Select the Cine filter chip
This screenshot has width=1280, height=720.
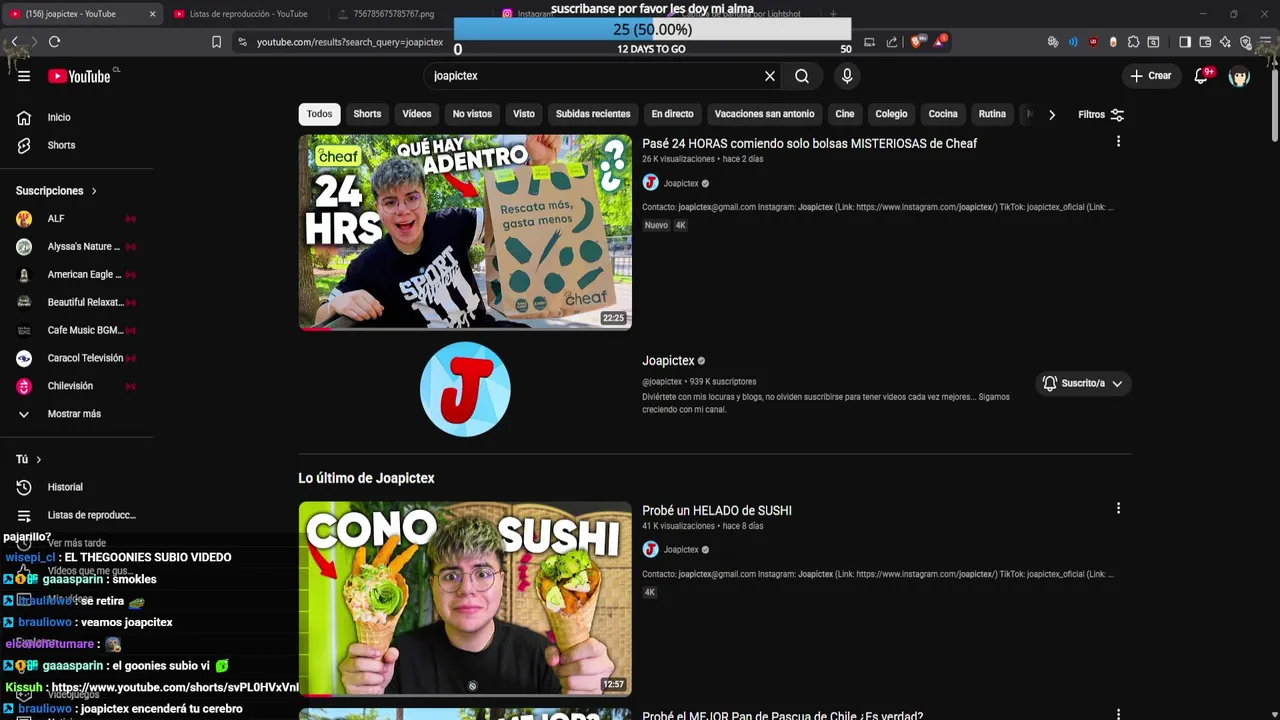pos(845,114)
